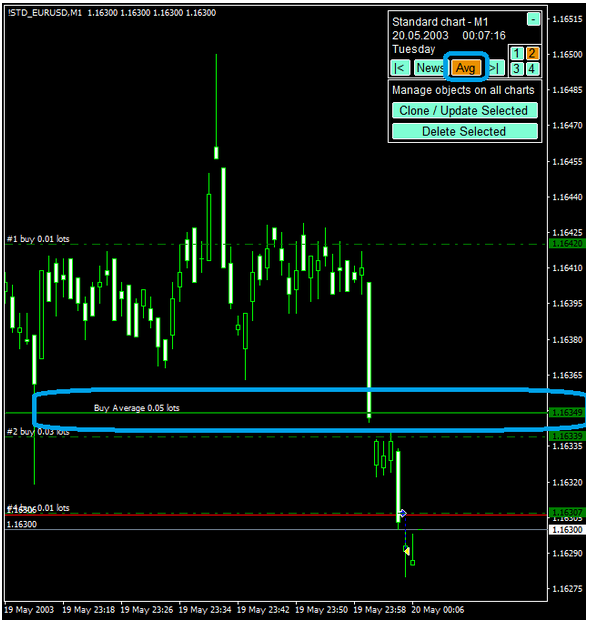Switch to chart layout 1

pos(516,53)
